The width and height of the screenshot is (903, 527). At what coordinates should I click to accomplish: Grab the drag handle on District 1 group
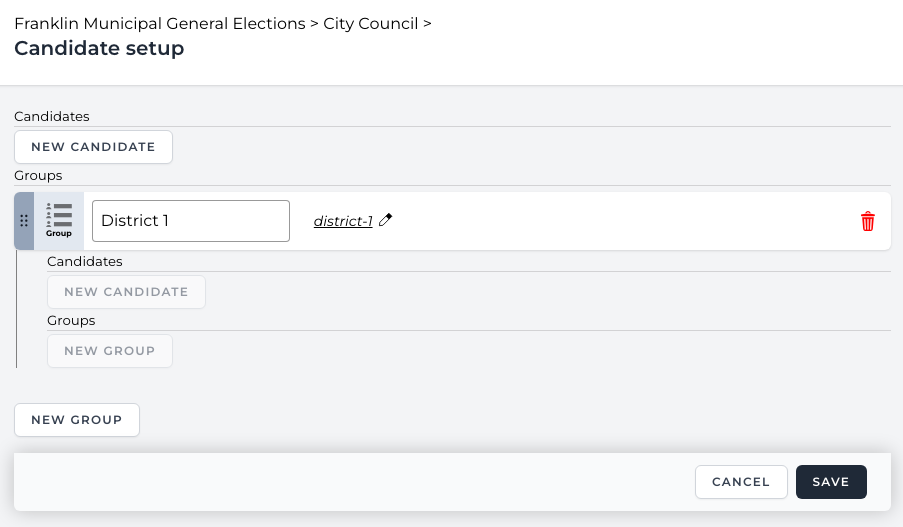point(24,221)
